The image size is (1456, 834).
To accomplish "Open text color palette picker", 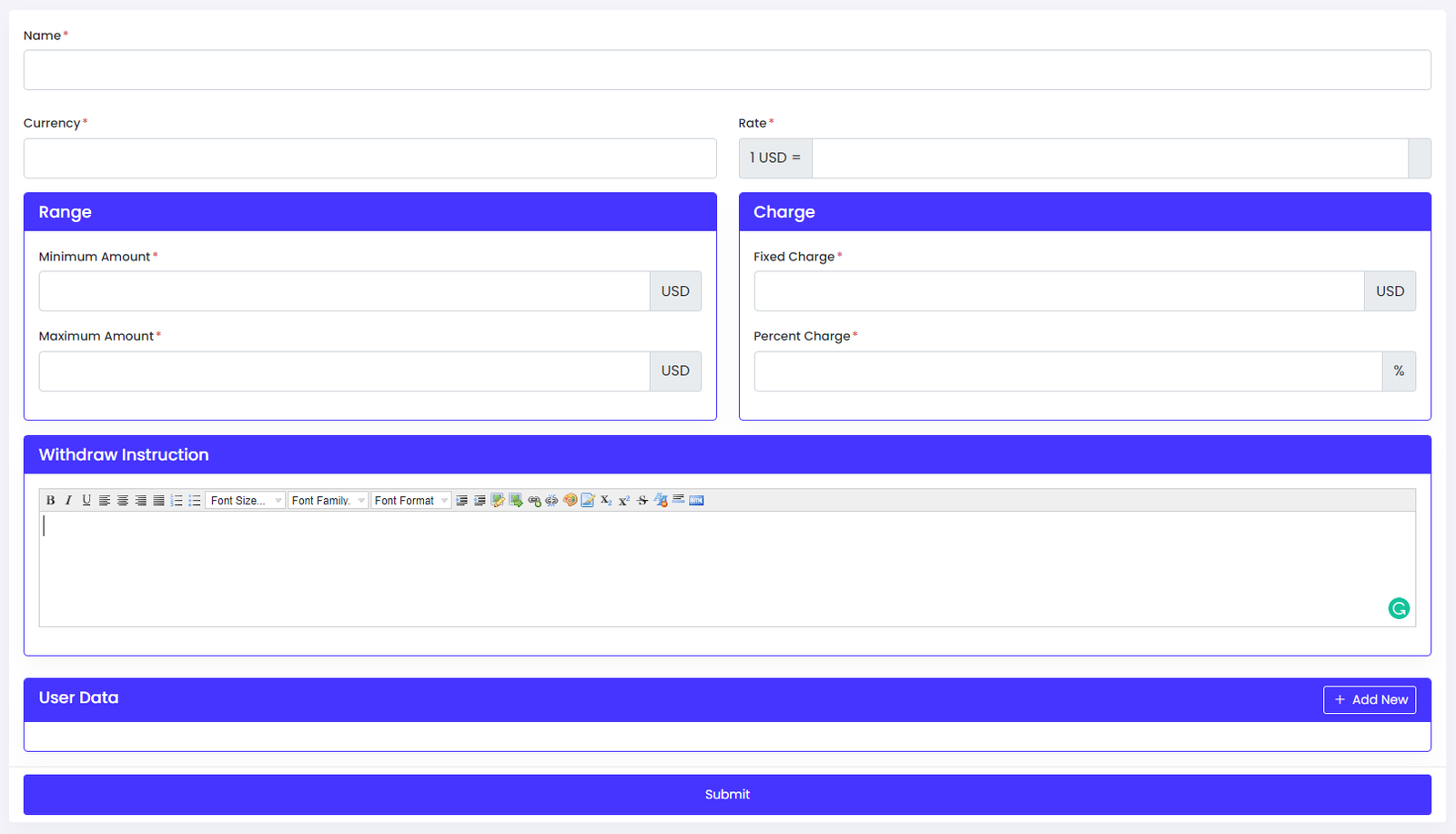I will [570, 501].
